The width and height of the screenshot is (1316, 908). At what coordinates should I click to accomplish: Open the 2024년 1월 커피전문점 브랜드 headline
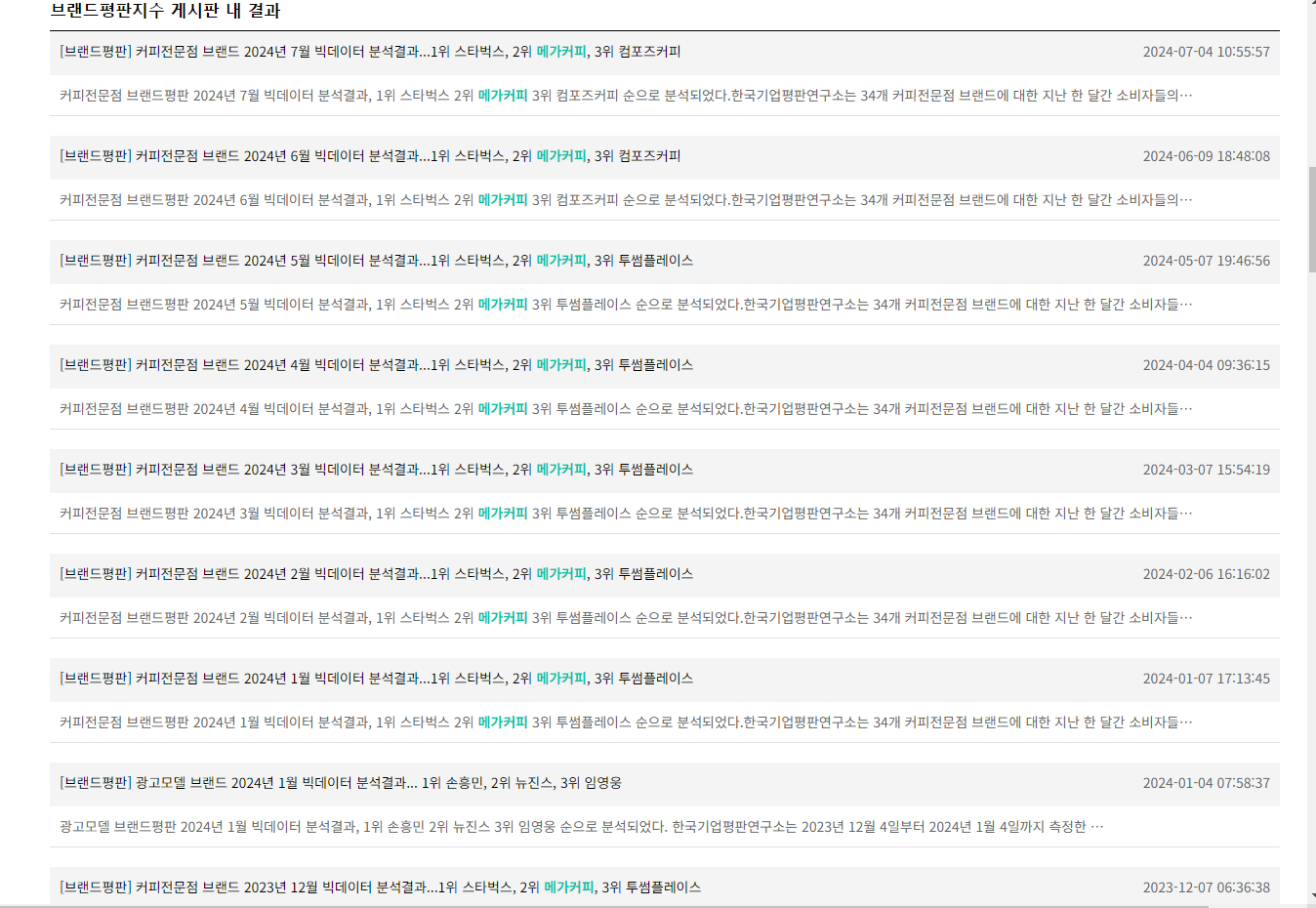(376, 679)
